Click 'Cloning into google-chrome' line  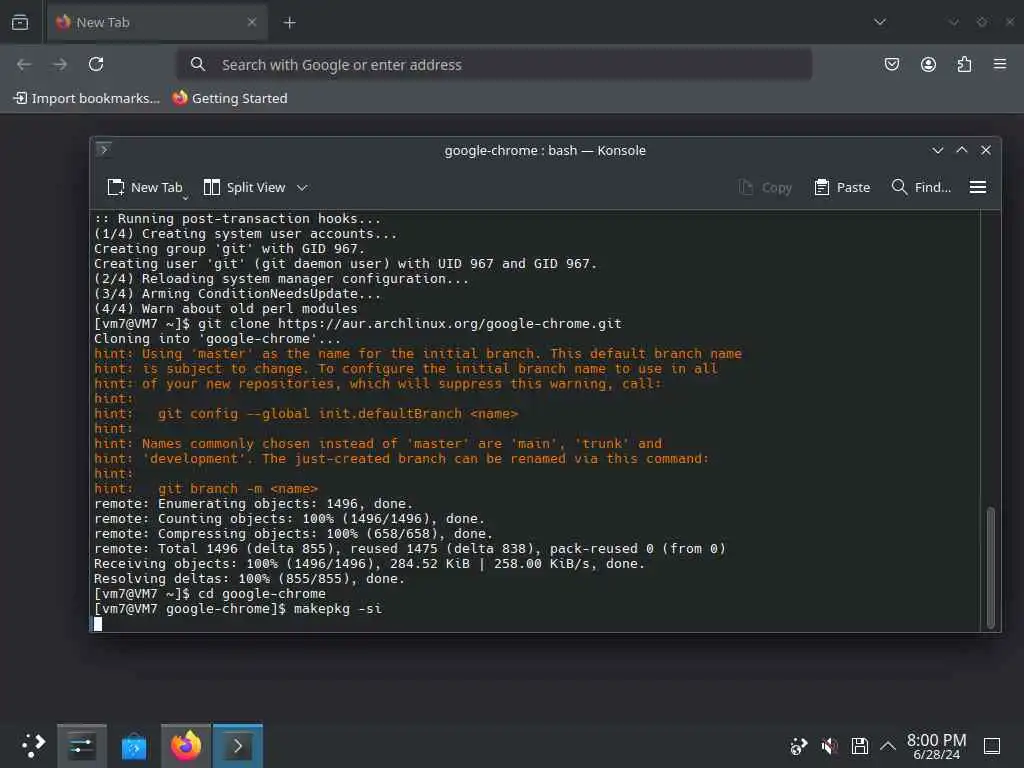pyautogui.click(x=217, y=338)
